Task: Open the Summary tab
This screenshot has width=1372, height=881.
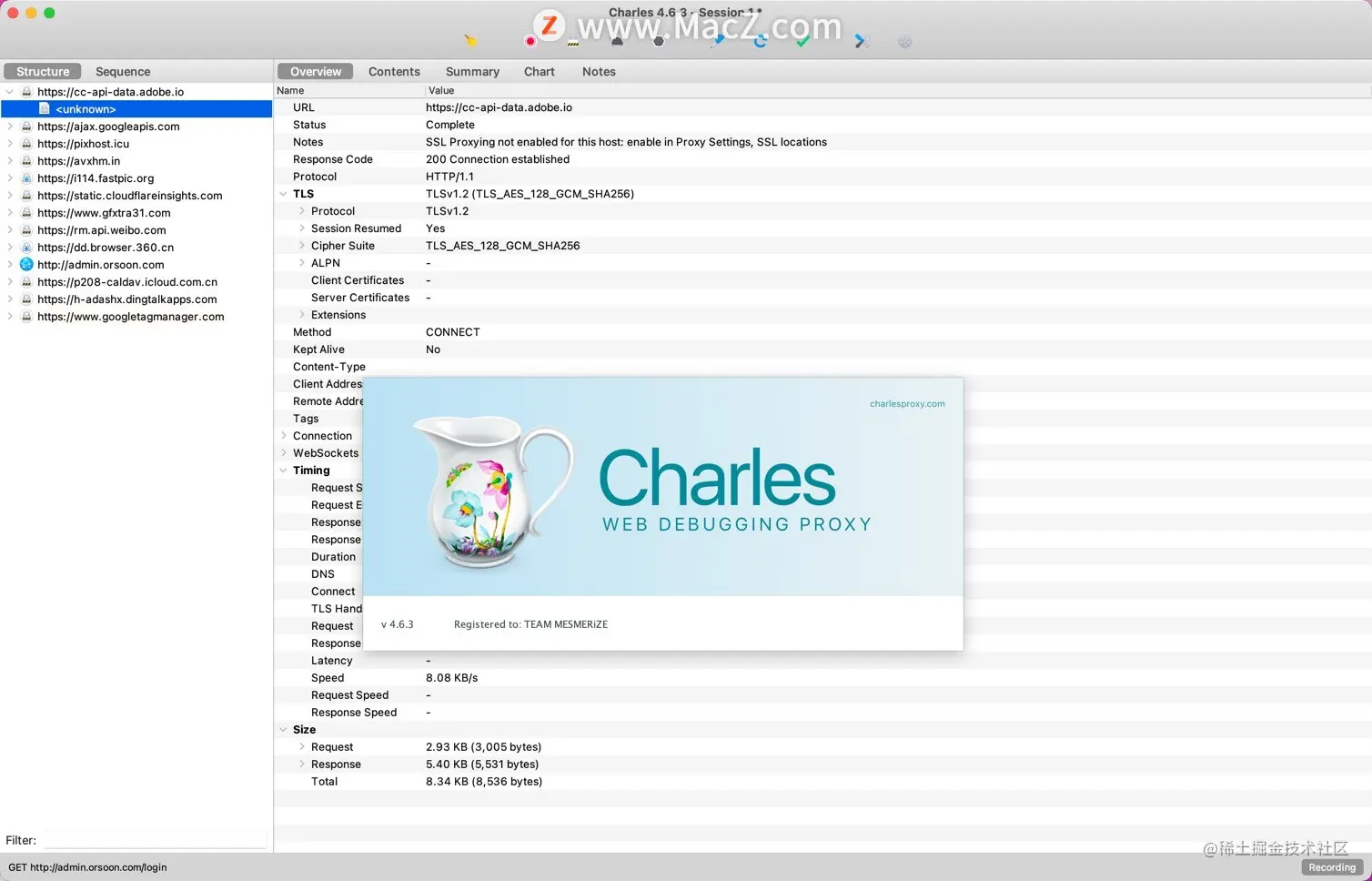Action: point(472,71)
